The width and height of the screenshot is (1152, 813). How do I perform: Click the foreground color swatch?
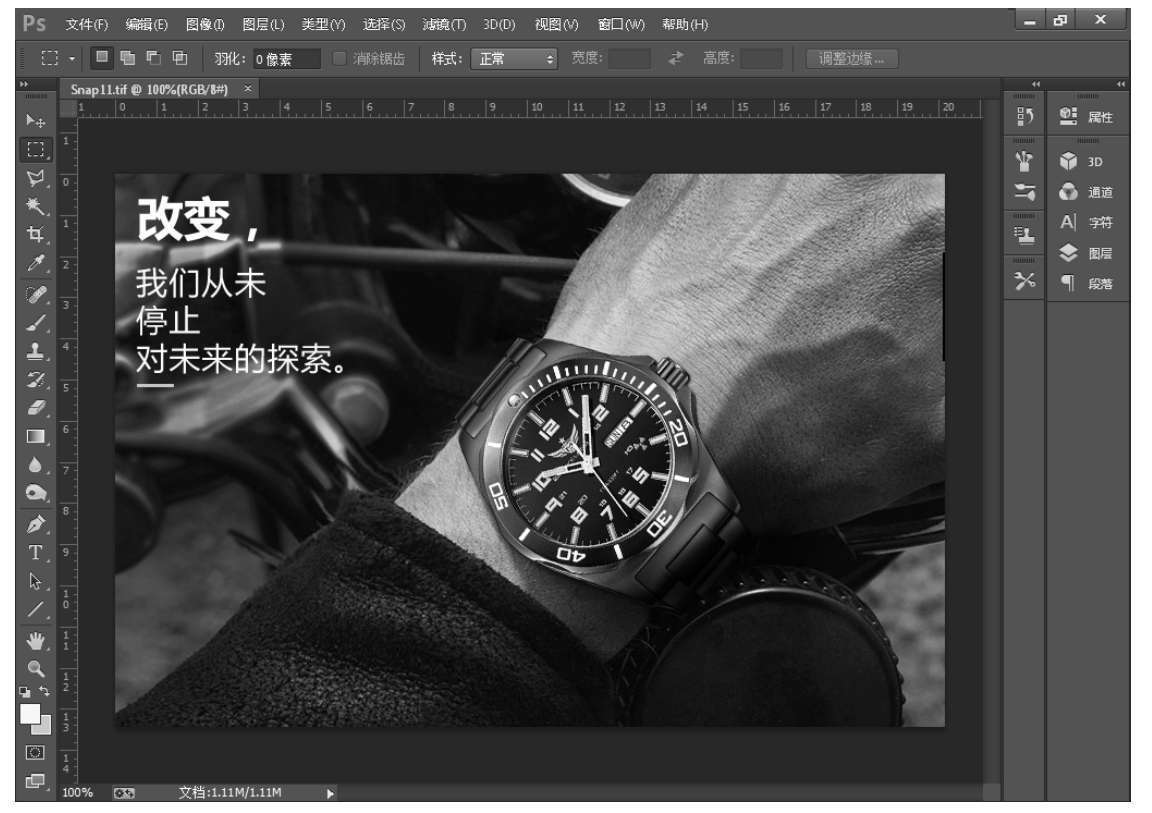(x=30, y=714)
